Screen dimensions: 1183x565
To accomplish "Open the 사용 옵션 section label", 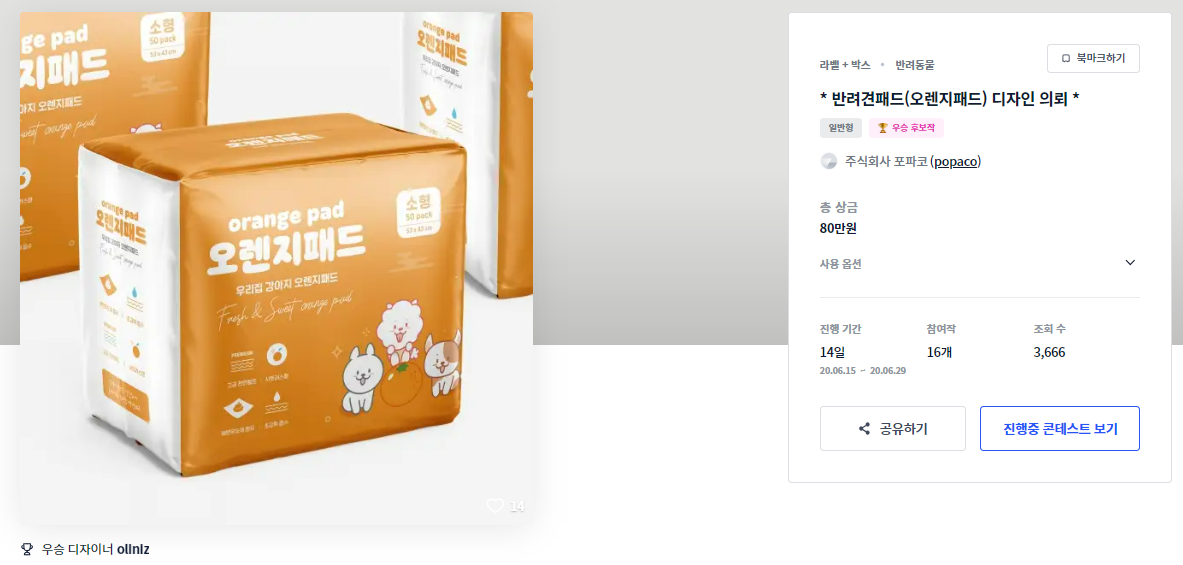I will click(840, 264).
